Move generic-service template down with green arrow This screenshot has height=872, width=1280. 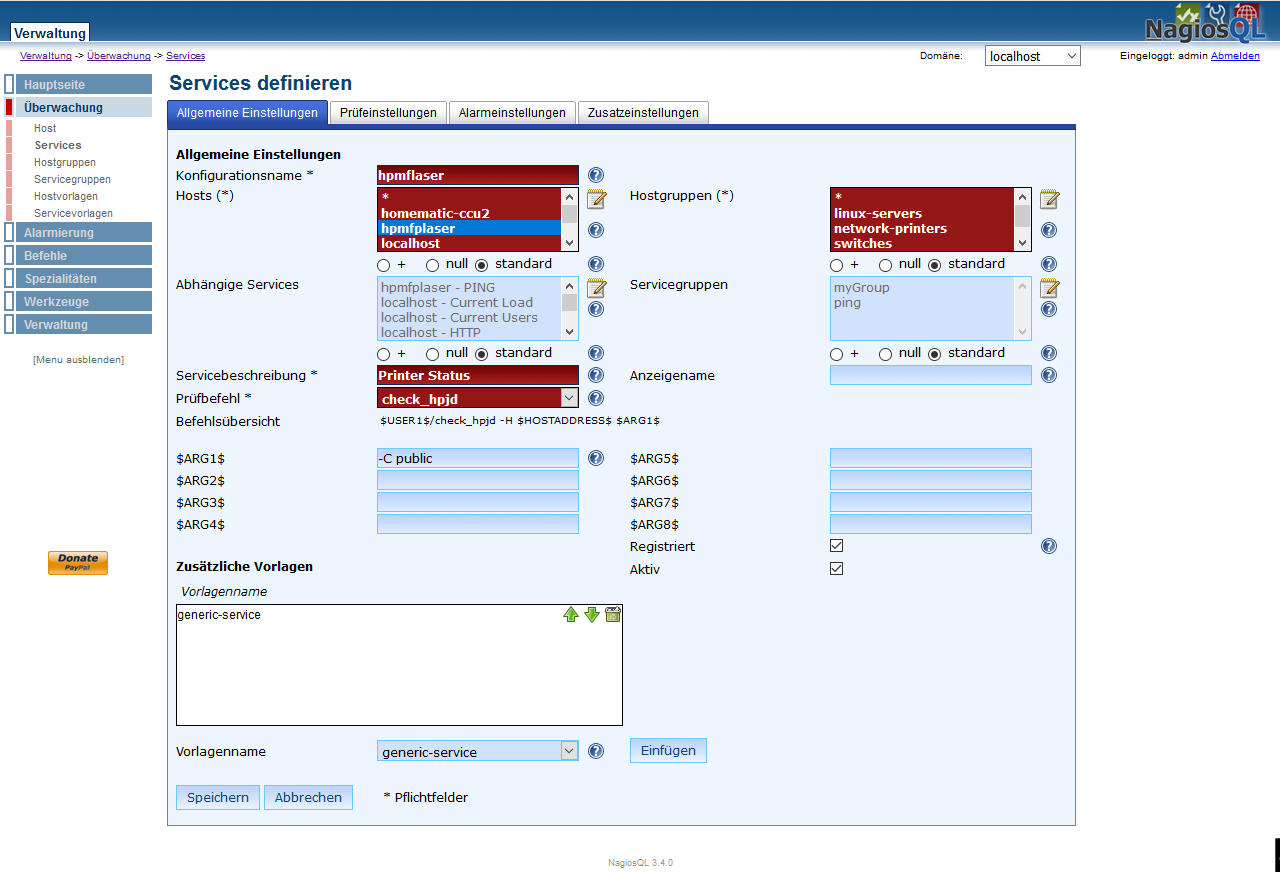(x=592, y=614)
